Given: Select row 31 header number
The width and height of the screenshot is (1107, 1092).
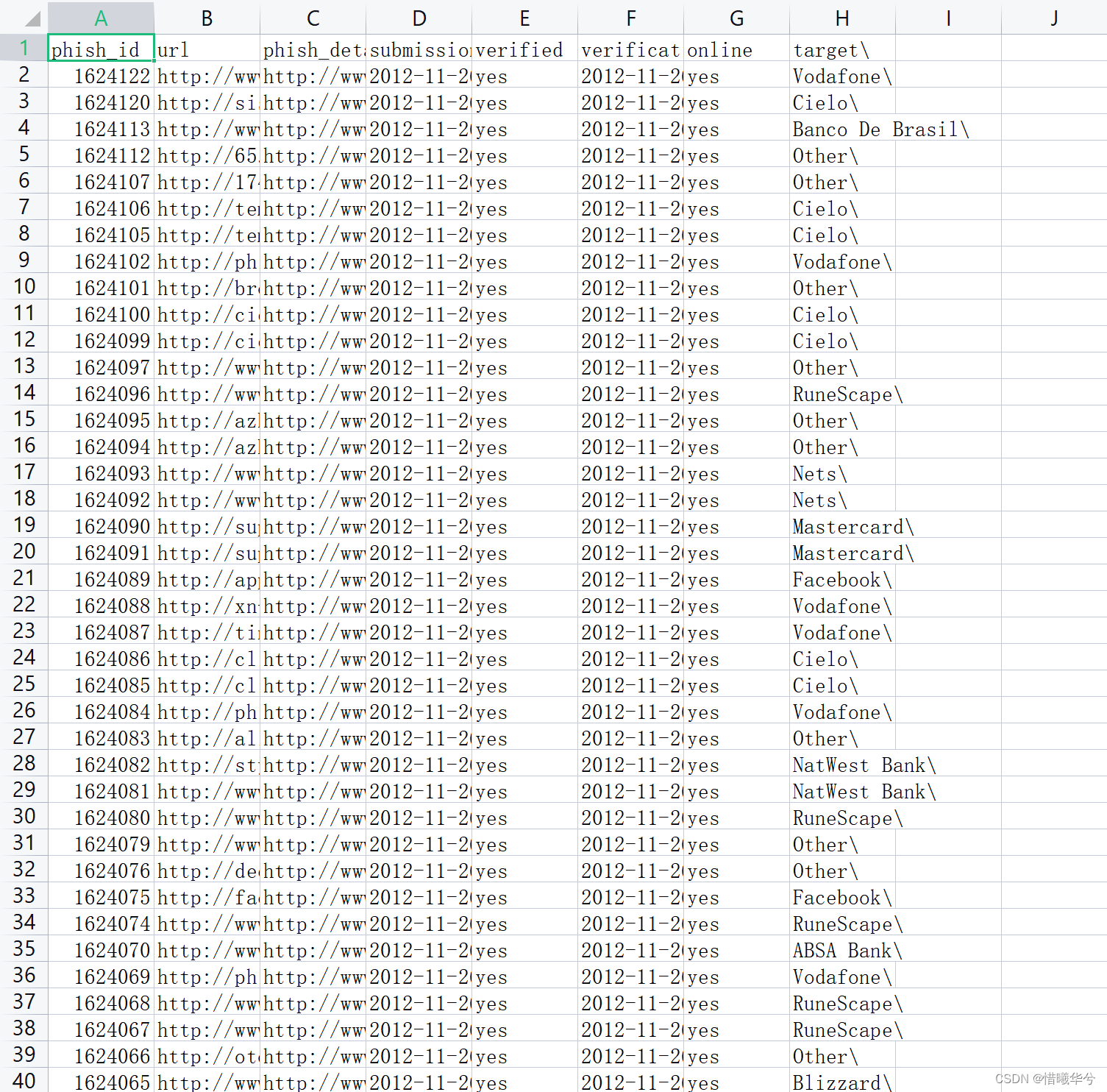Looking at the screenshot, I should pos(24,843).
